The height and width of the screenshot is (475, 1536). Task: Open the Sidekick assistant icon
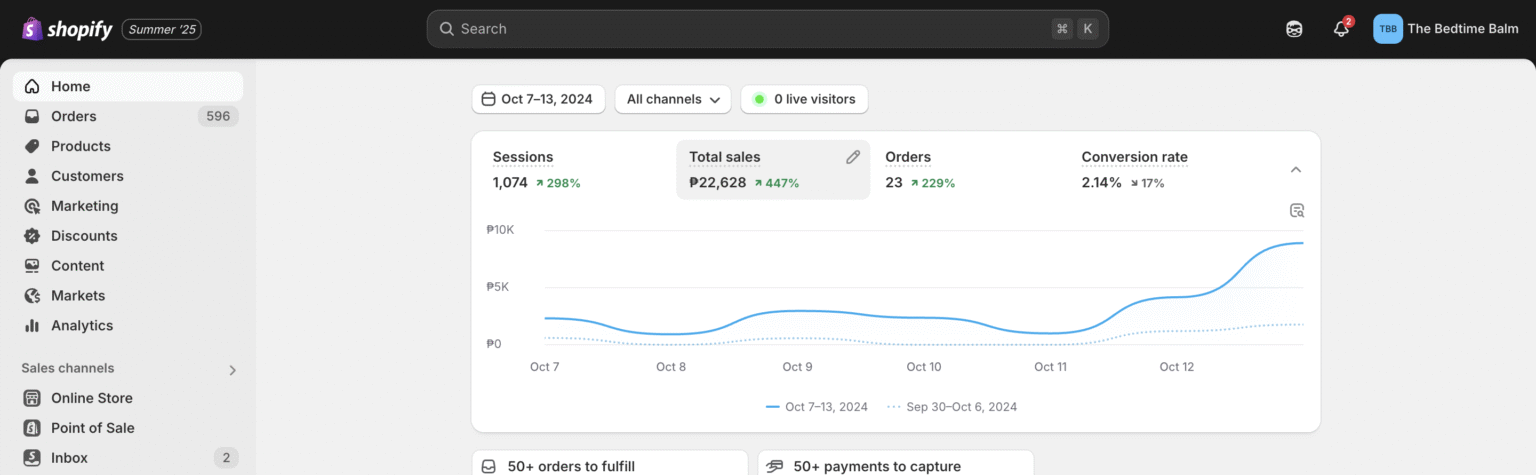pyautogui.click(x=1294, y=29)
